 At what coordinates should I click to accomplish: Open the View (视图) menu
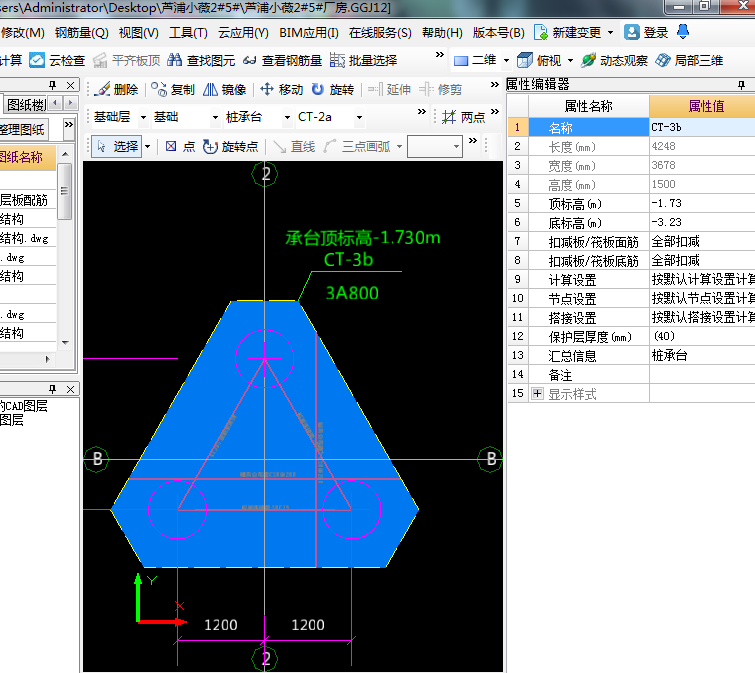(x=139, y=32)
